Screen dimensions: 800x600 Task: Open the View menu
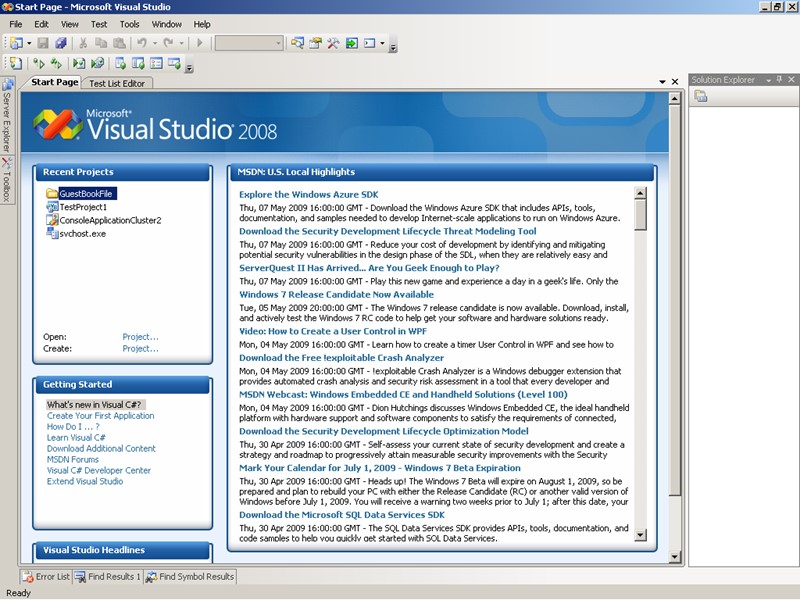pyautogui.click(x=69, y=24)
